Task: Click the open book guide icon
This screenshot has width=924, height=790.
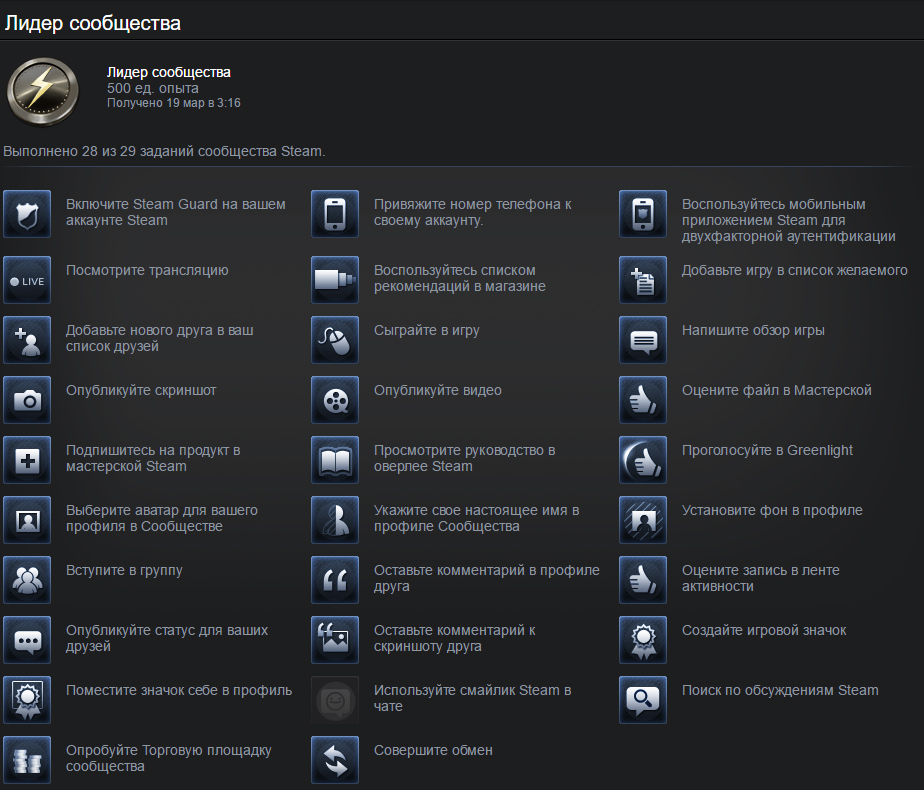Action: [x=335, y=460]
